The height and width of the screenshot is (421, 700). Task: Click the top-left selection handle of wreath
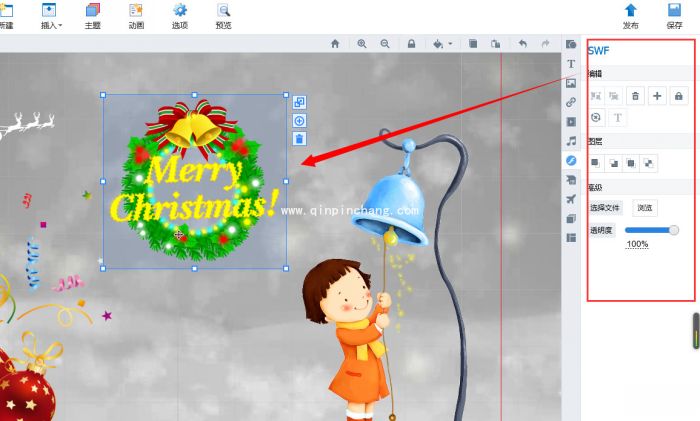coord(103,95)
